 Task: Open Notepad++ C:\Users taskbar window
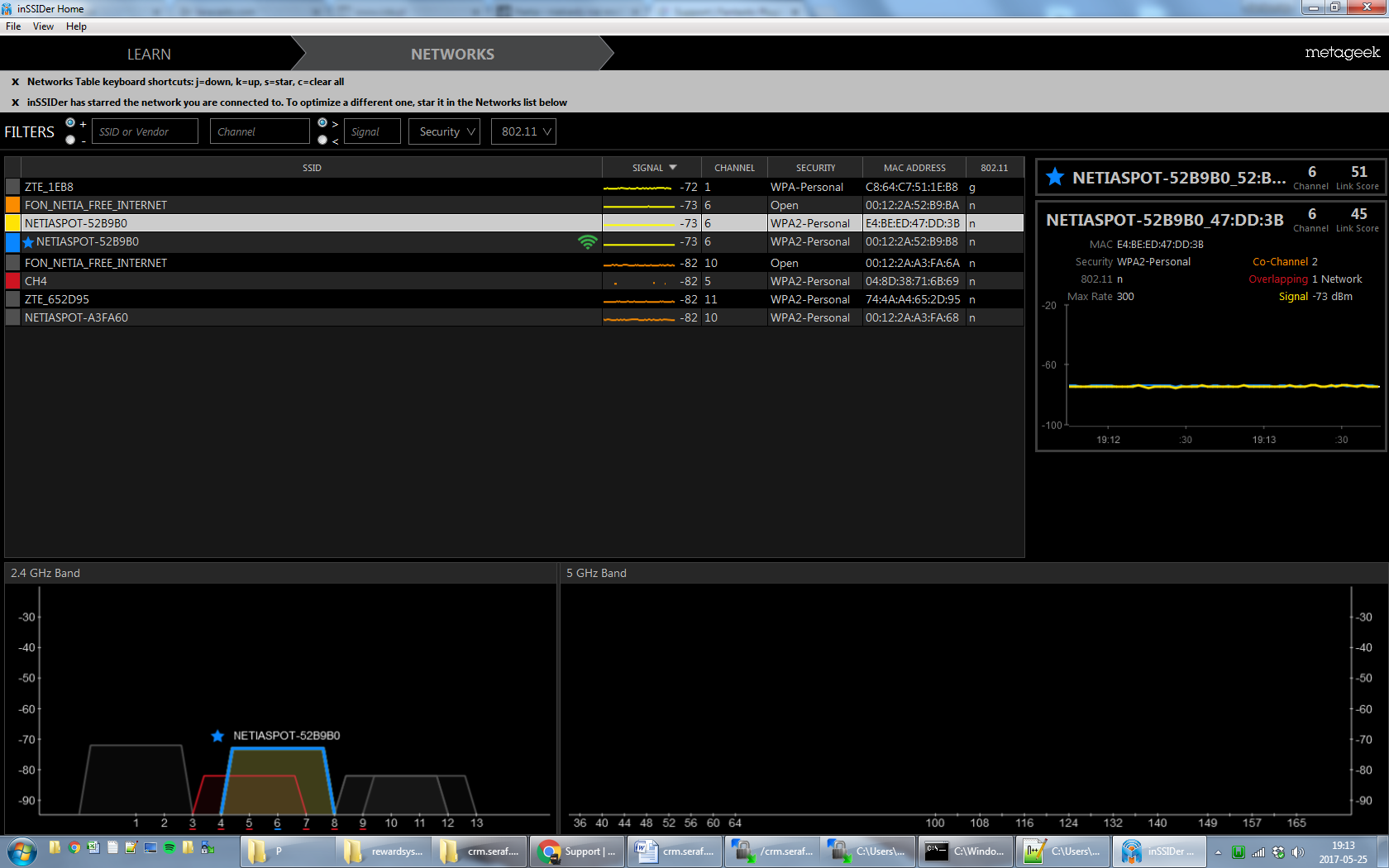click(x=1062, y=851)
